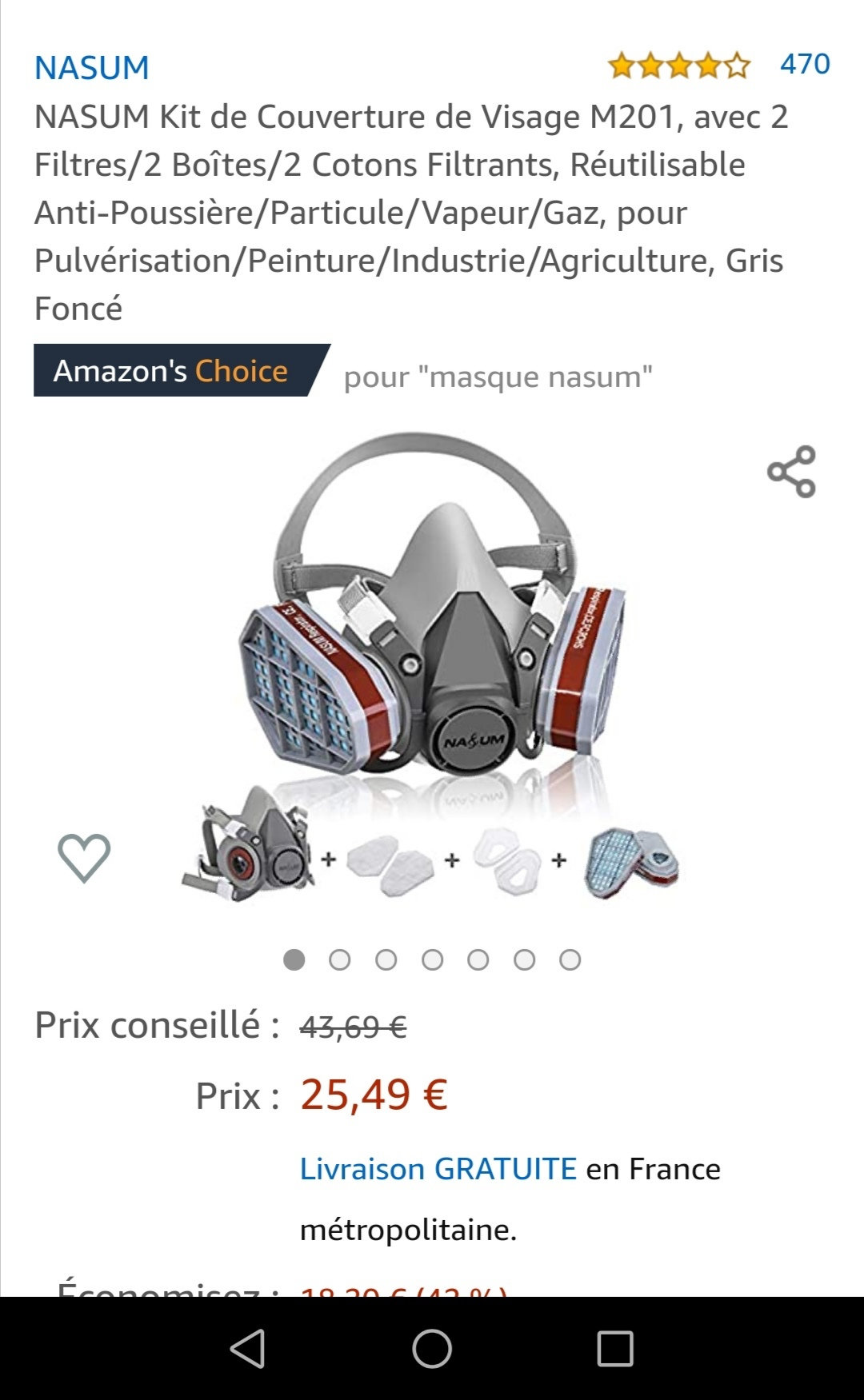The height and width of the screenshot is (1400, 864).
Task: Show the sixth carousel image dot
Action: coord(525,959)
